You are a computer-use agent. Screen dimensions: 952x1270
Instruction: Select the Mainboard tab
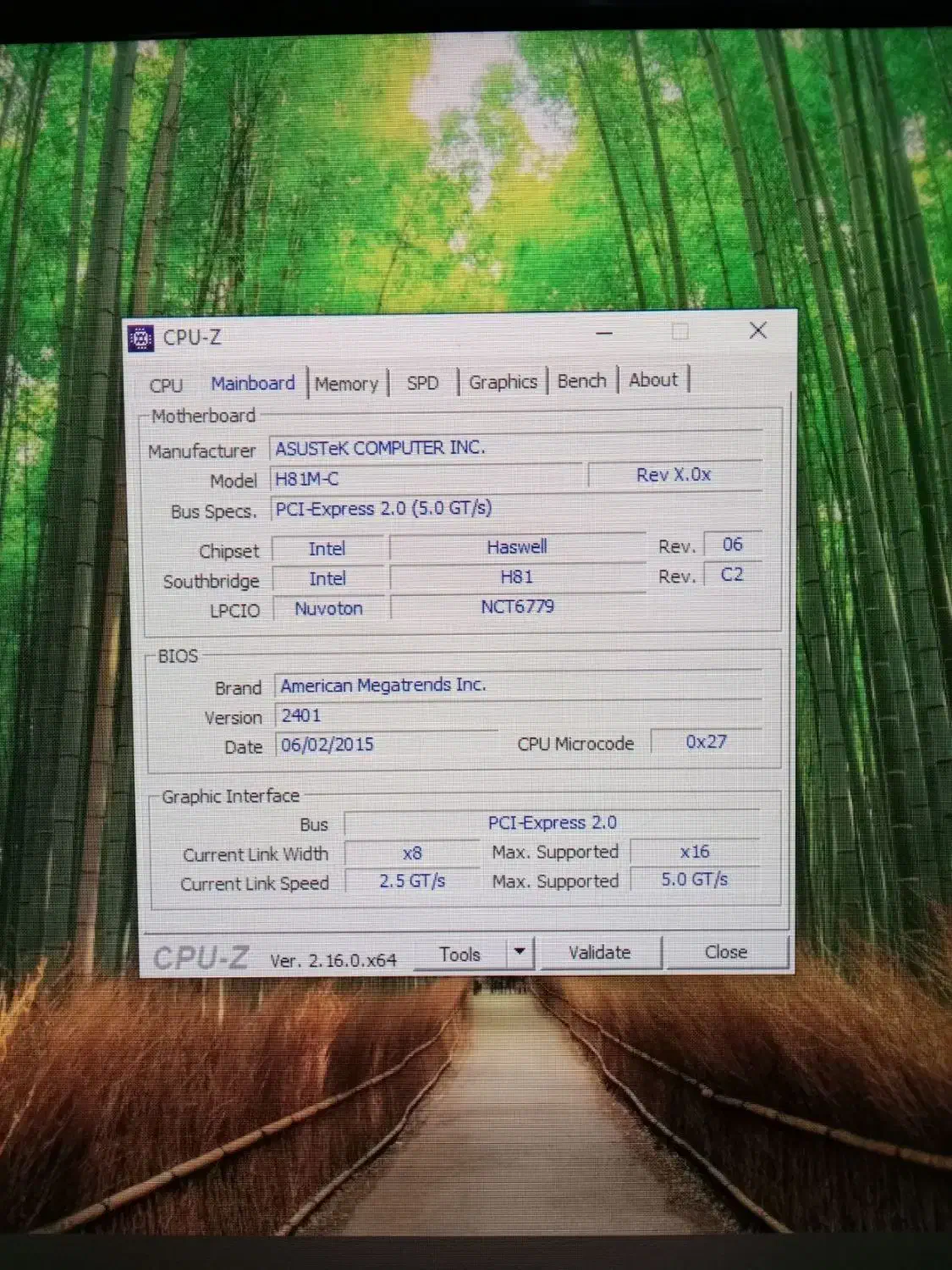pos(253,384)
